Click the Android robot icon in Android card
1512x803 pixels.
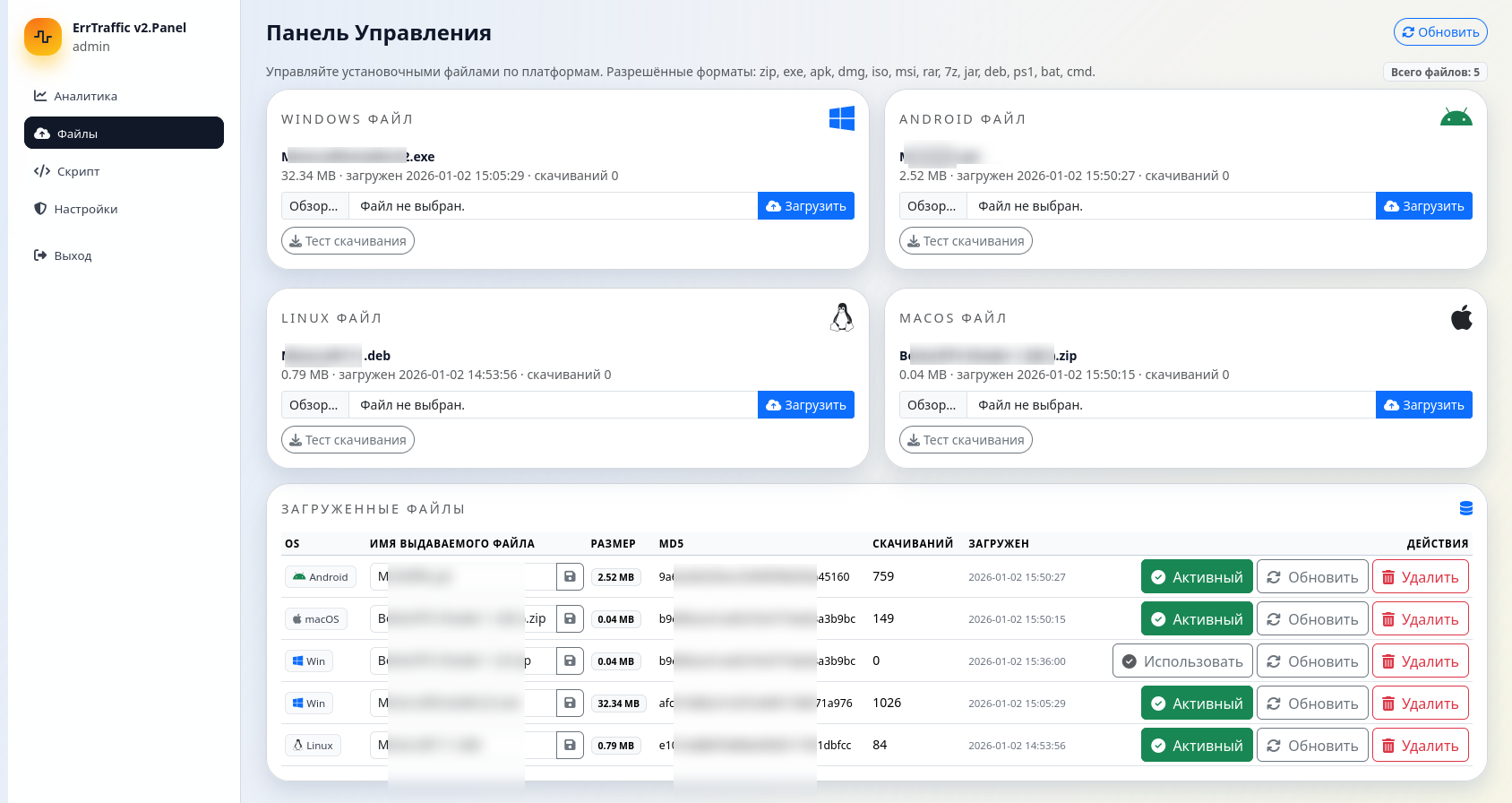pos(1456,117)
